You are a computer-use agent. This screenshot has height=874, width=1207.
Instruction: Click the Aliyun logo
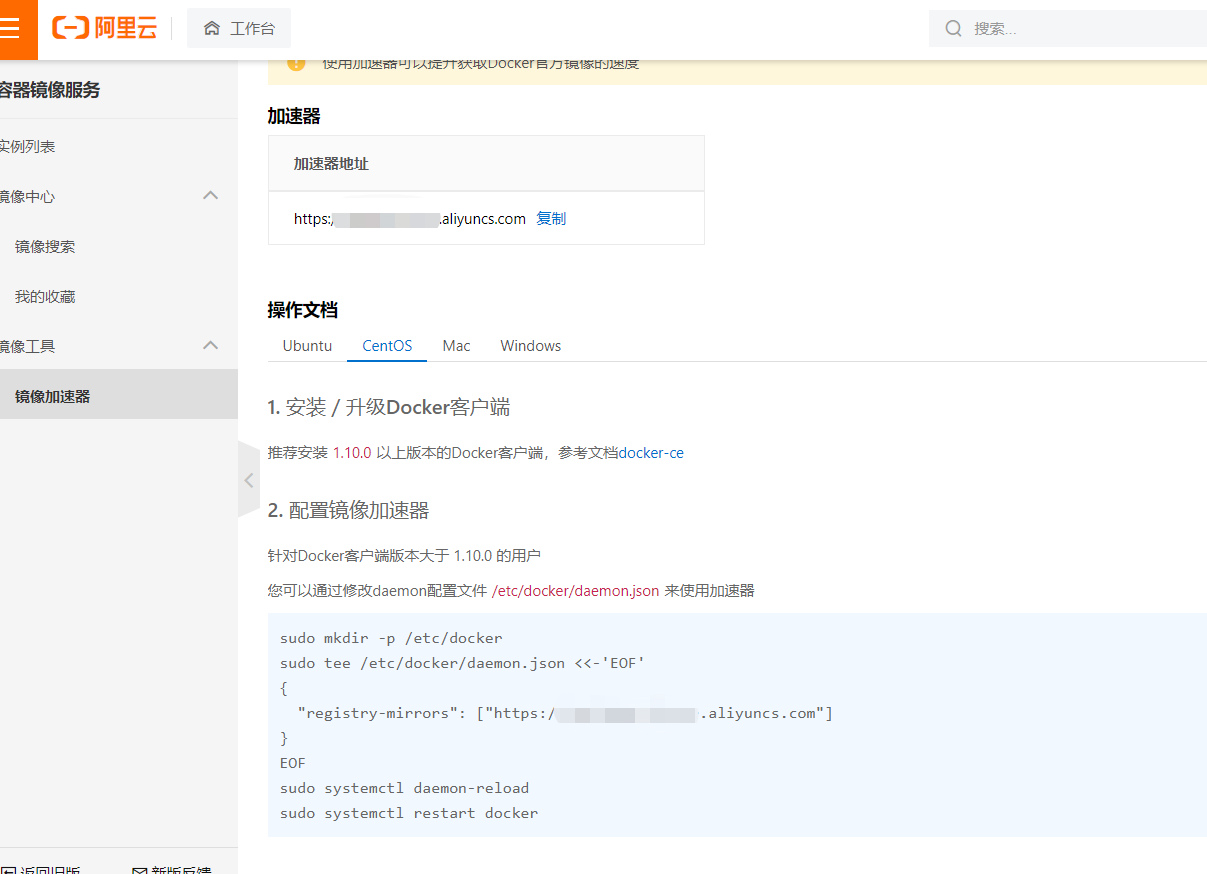pos(104,28)
